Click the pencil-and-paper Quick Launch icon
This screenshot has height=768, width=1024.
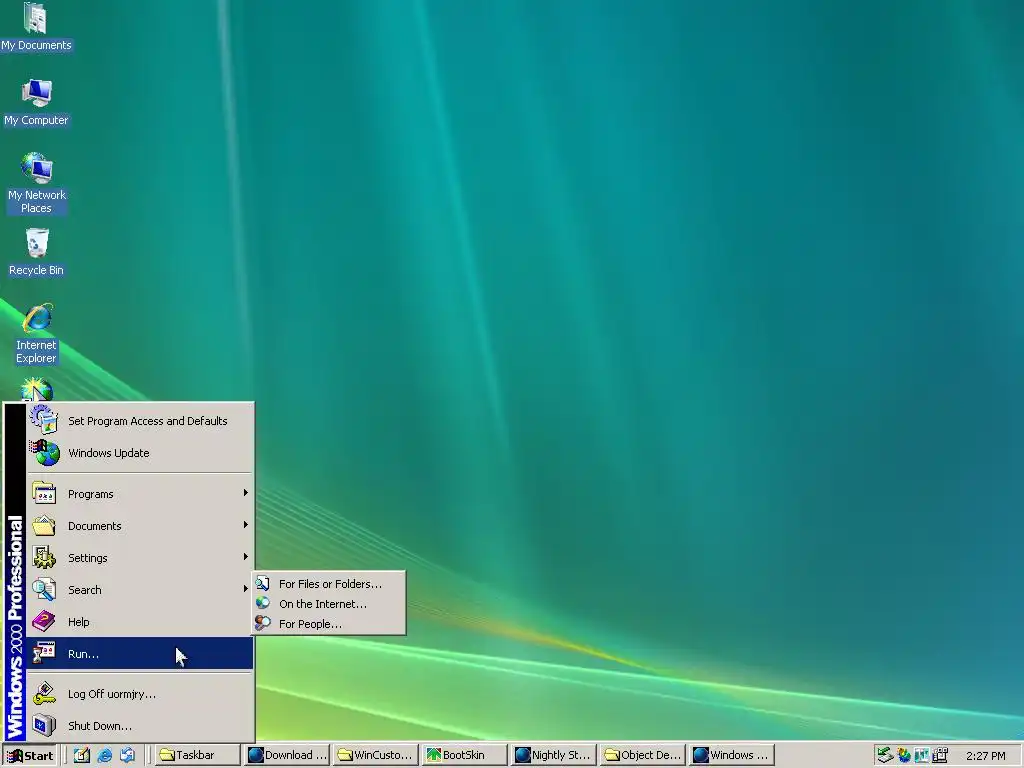pos(82,756)
